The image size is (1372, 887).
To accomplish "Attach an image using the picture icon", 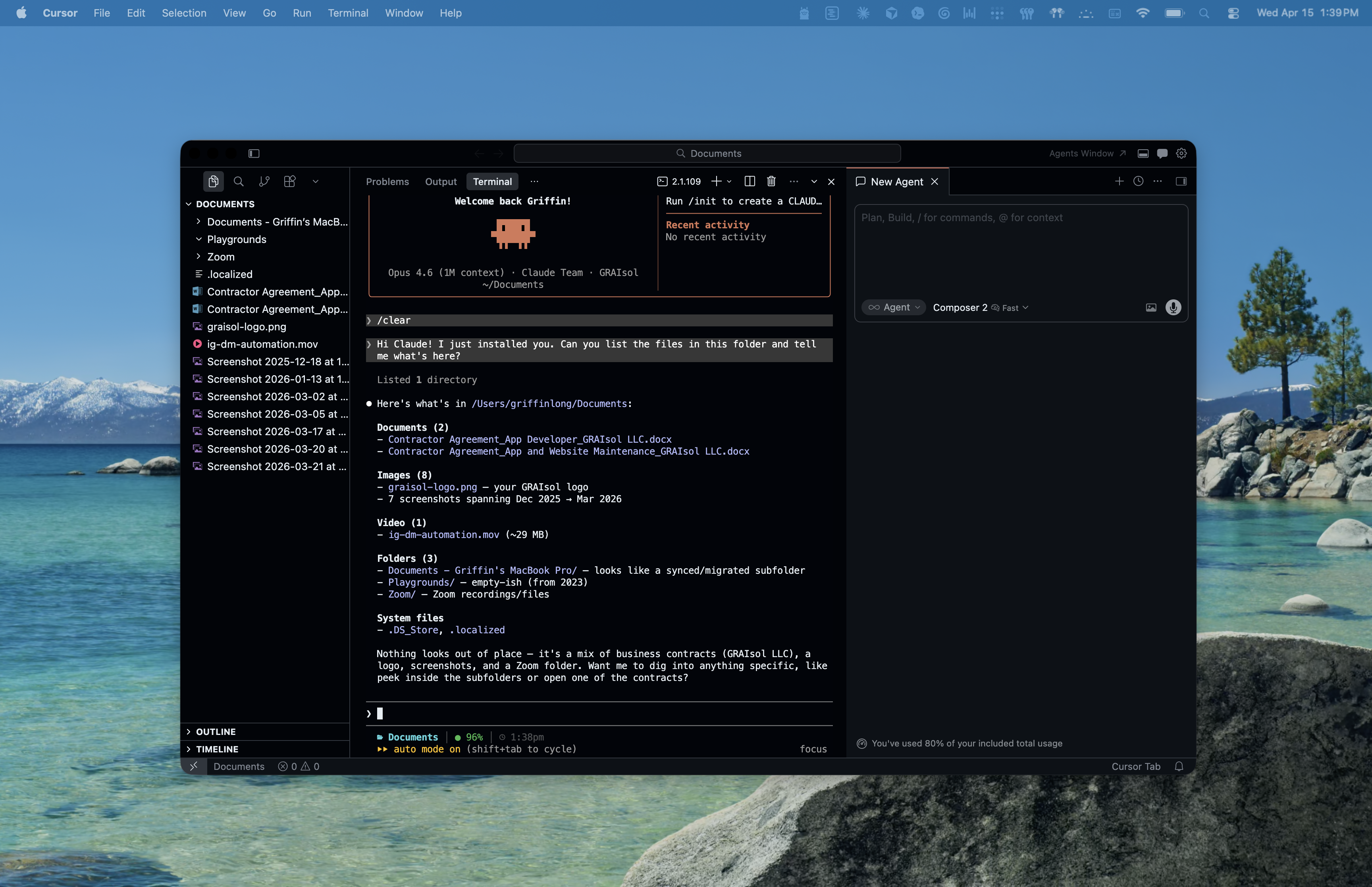I will [x=1150, y=308].
